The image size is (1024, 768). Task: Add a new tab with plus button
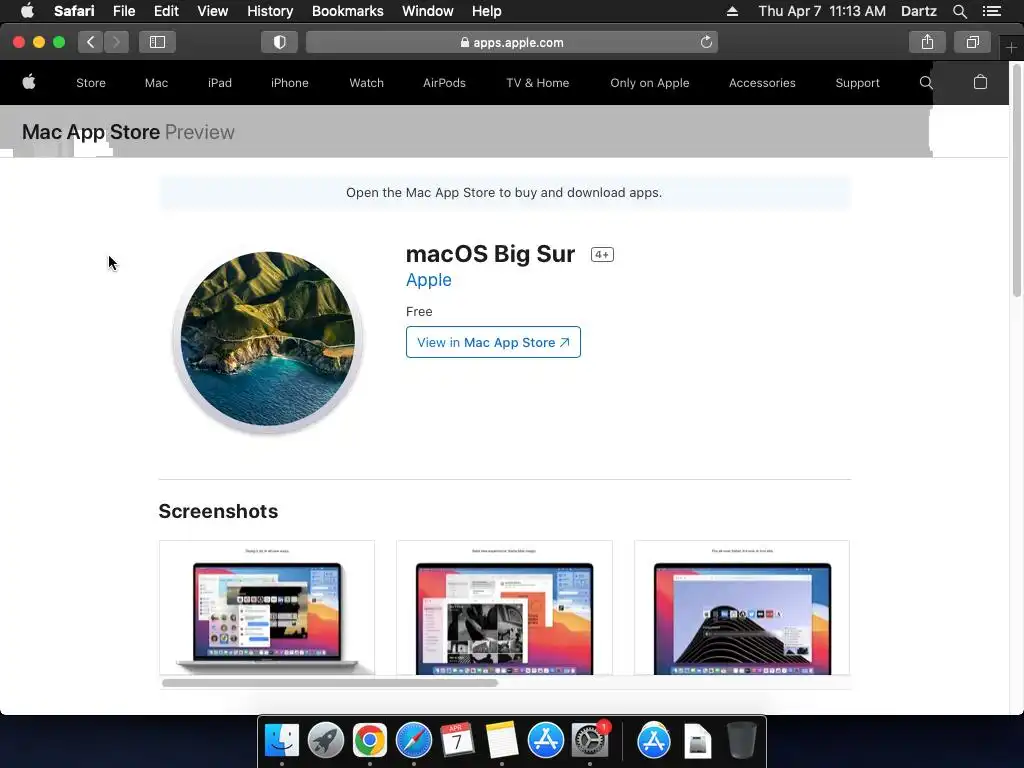[1011, 48]
